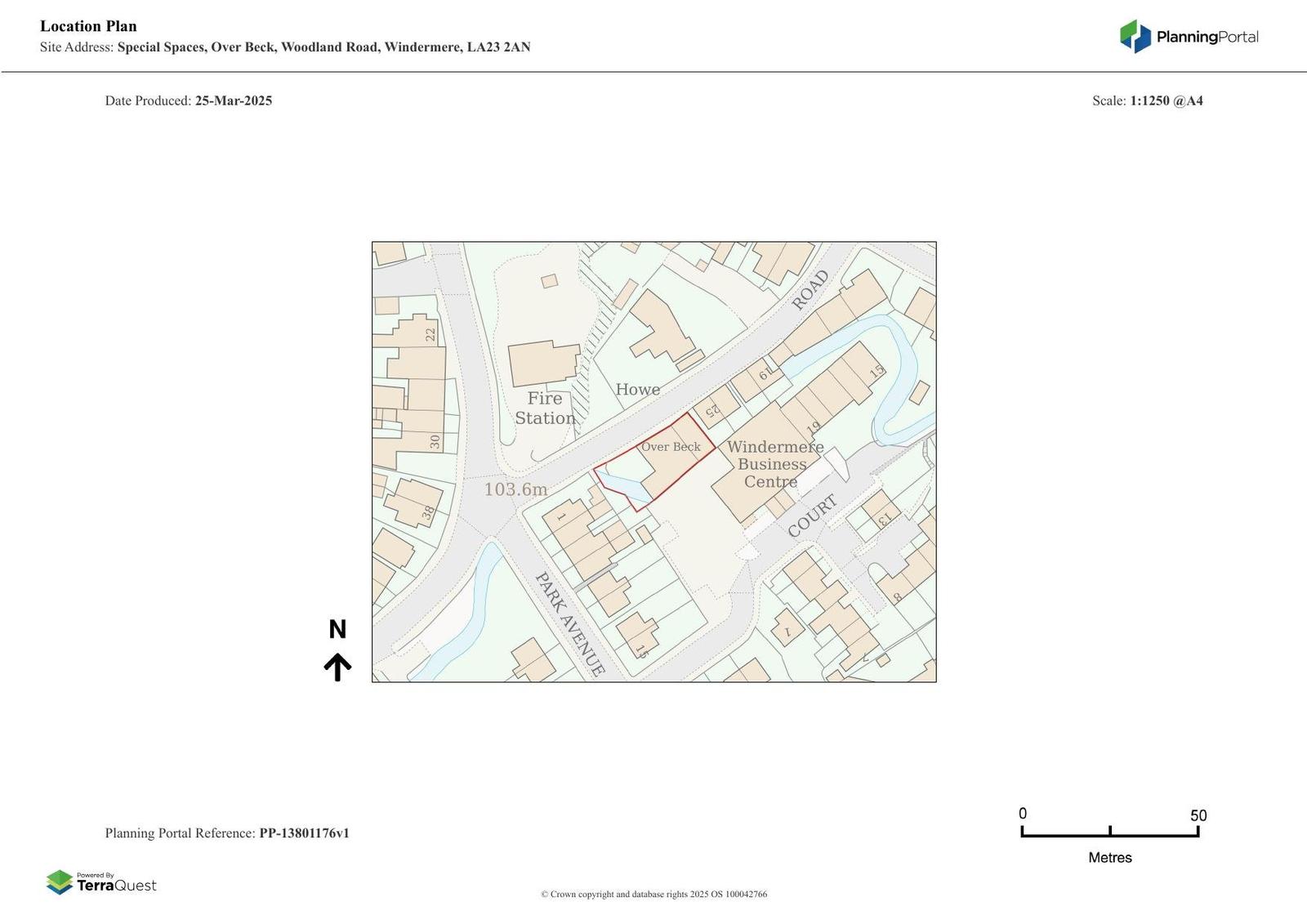Click the PARK AVENUE road label
Image resolution: width=1307 pixels, height=924 pixels.
tap(570, 624)
